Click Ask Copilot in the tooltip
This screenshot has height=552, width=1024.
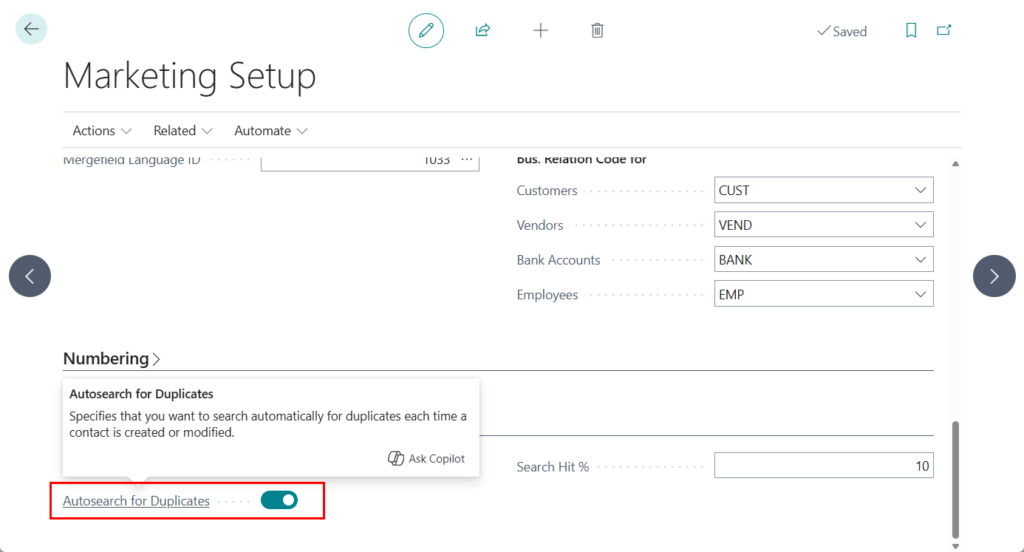[427, 459]
